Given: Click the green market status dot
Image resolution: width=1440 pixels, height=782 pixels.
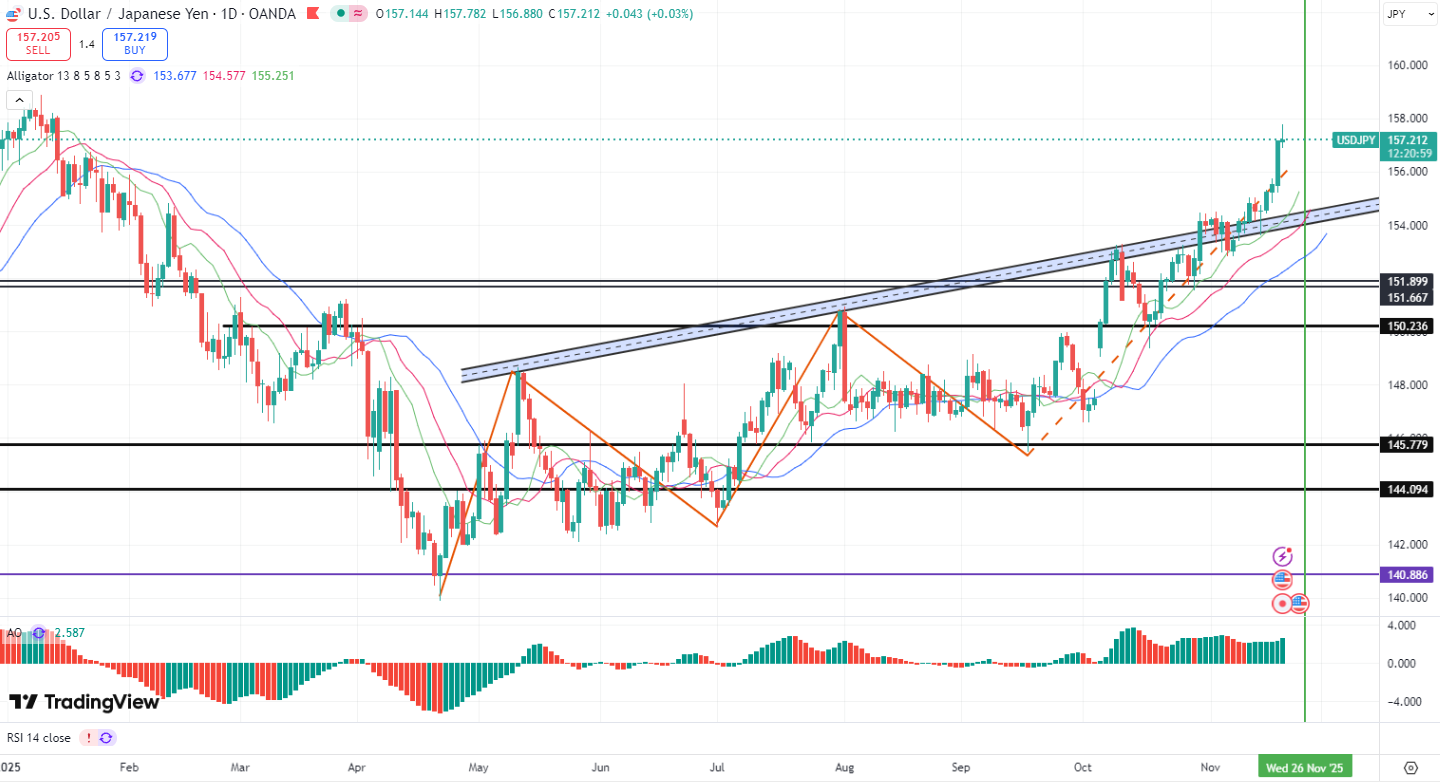Looking at the screenshot, I should (x=342, y=14).
